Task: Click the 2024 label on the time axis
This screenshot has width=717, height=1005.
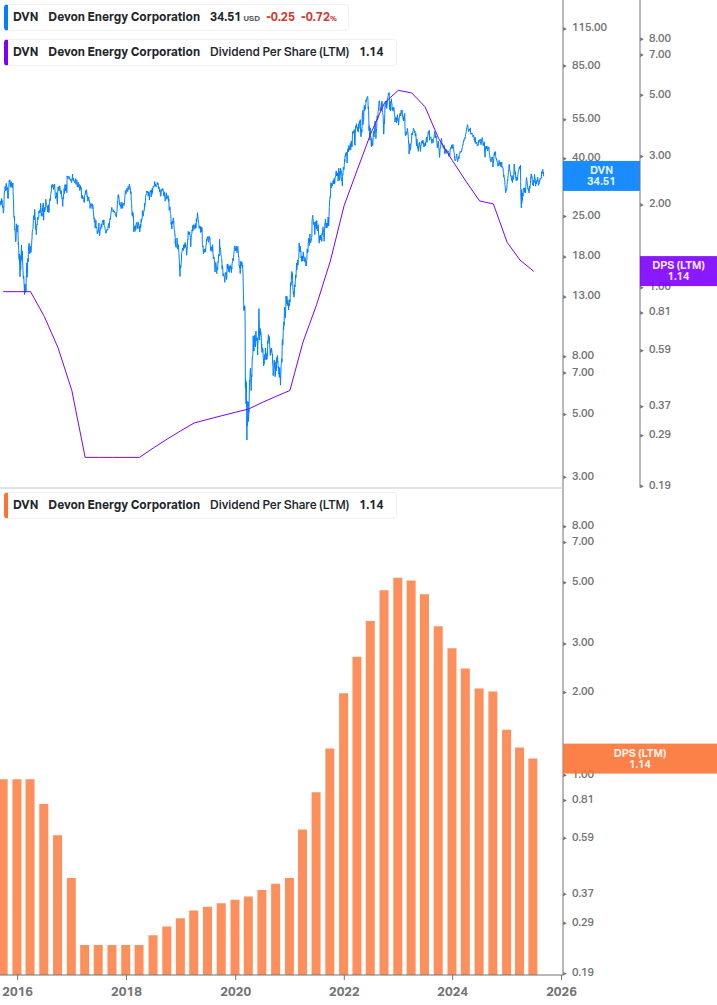Action: [x=452, y=992]
